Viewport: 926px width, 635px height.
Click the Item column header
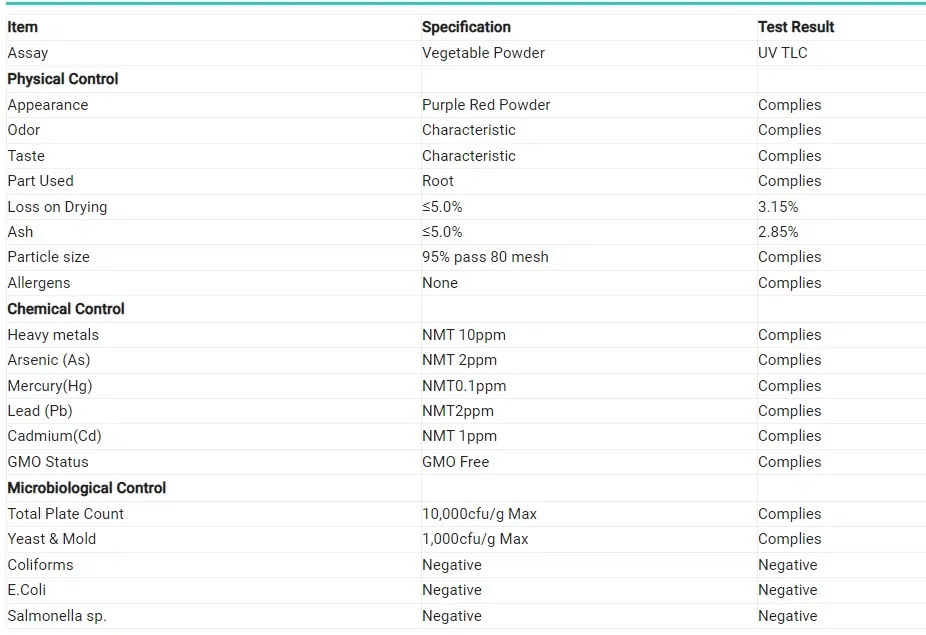pyautogui.click(x=22, y=27)
